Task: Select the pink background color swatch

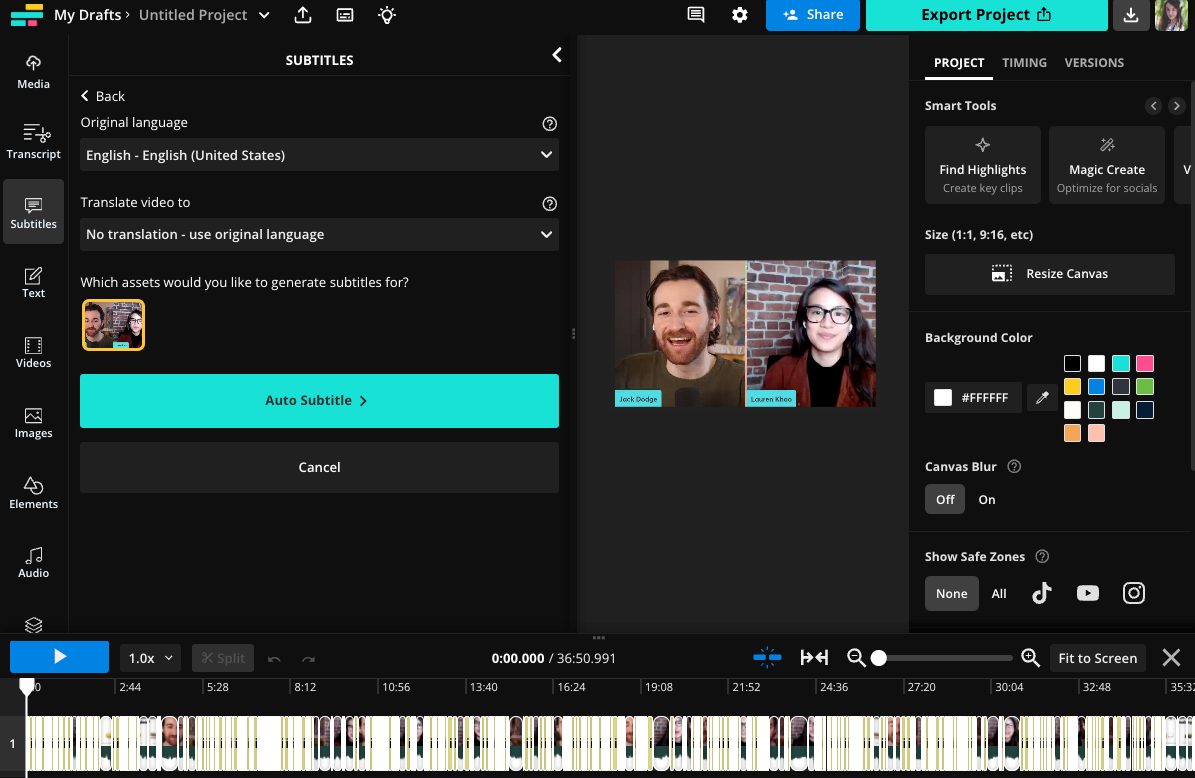Action: (x=1145, y=363)
